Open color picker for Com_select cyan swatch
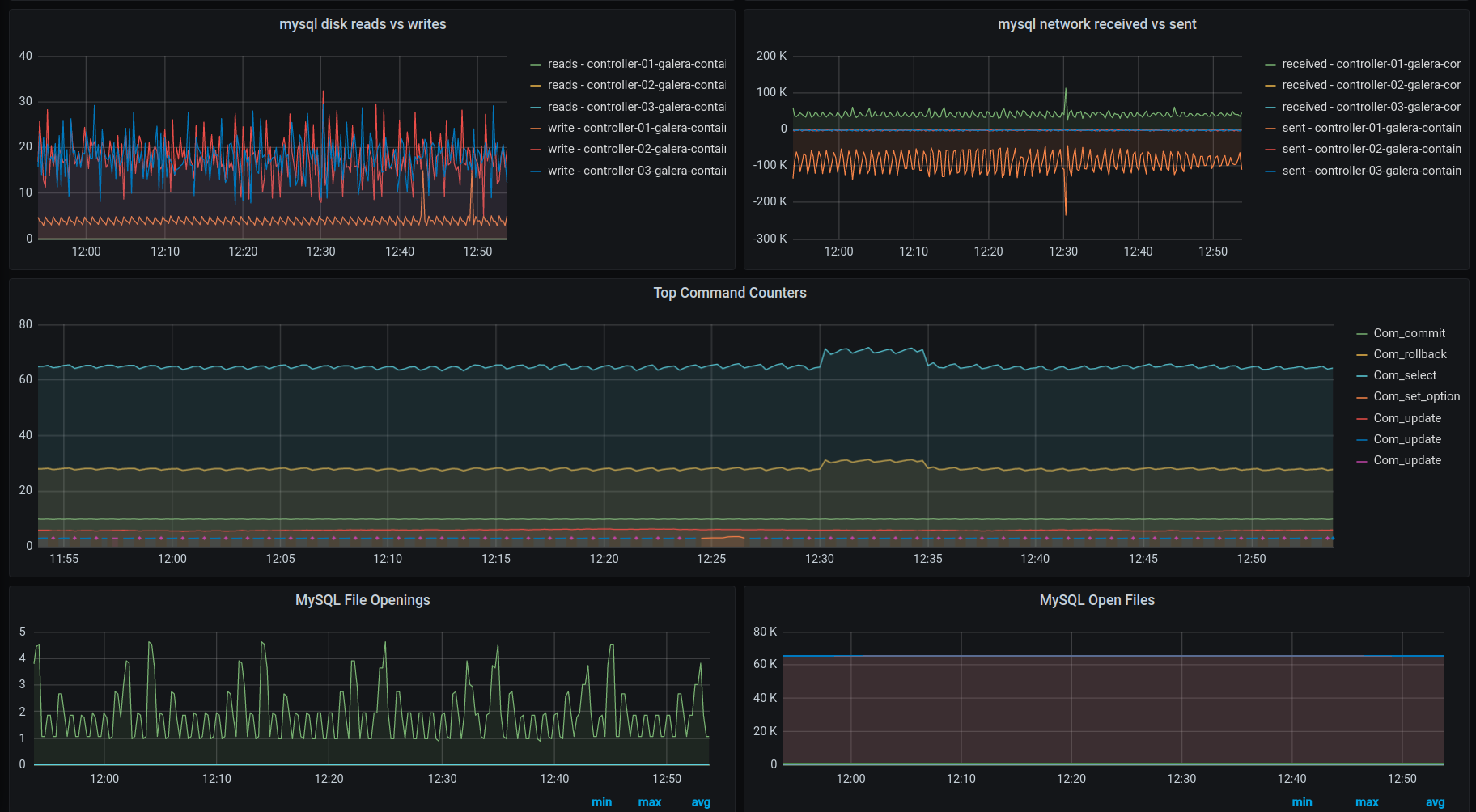1476x812 pixels. pos(1361,375)
